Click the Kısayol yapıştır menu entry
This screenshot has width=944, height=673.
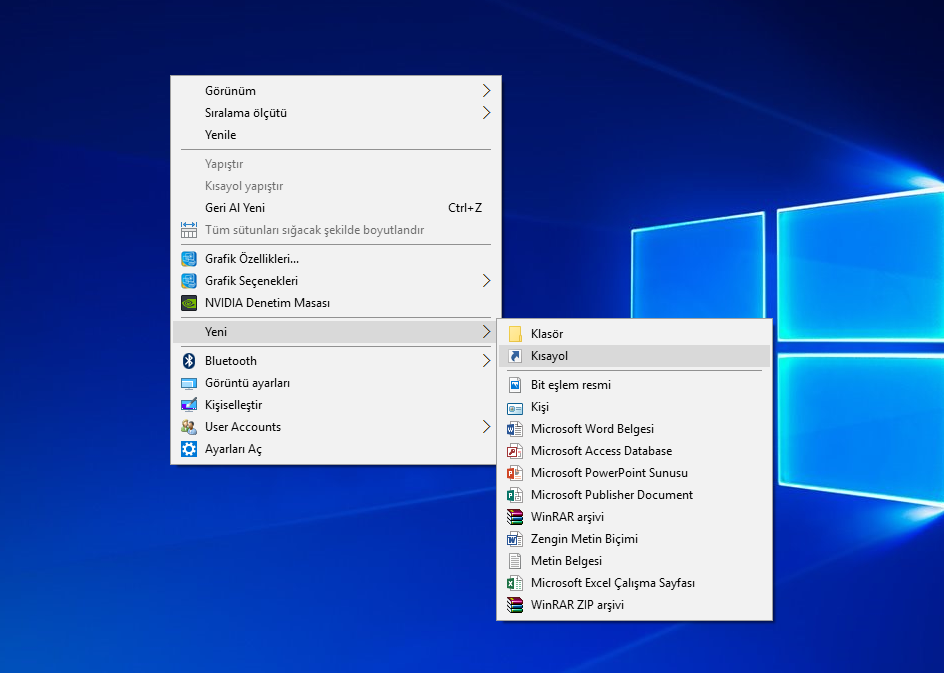(336, 186)
